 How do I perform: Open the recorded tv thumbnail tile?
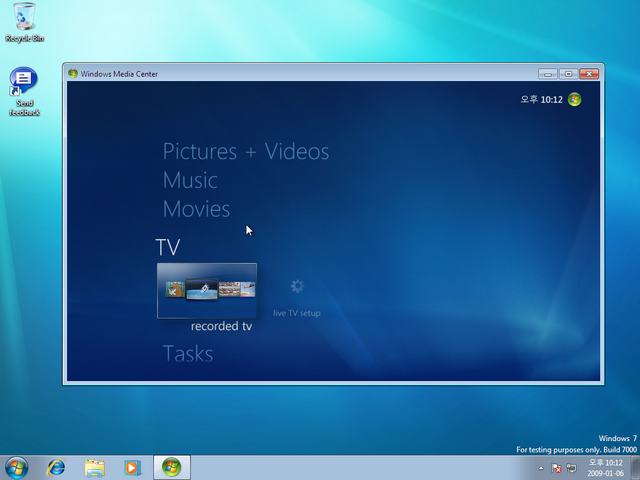tap(207, 291)
